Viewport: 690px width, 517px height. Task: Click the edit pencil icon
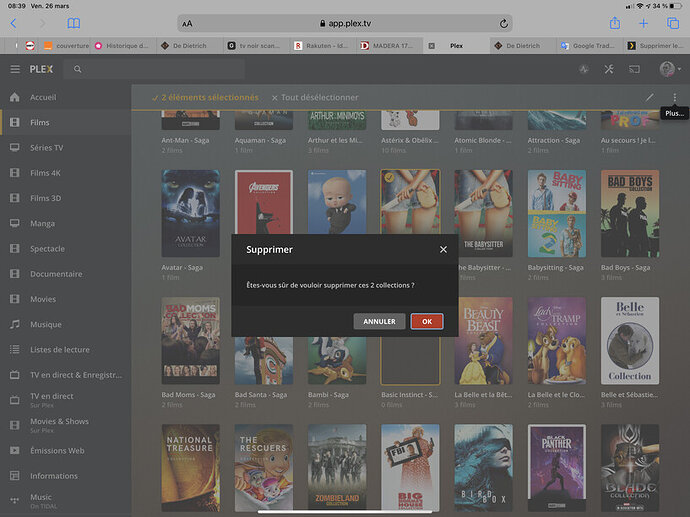coord(650,97)
